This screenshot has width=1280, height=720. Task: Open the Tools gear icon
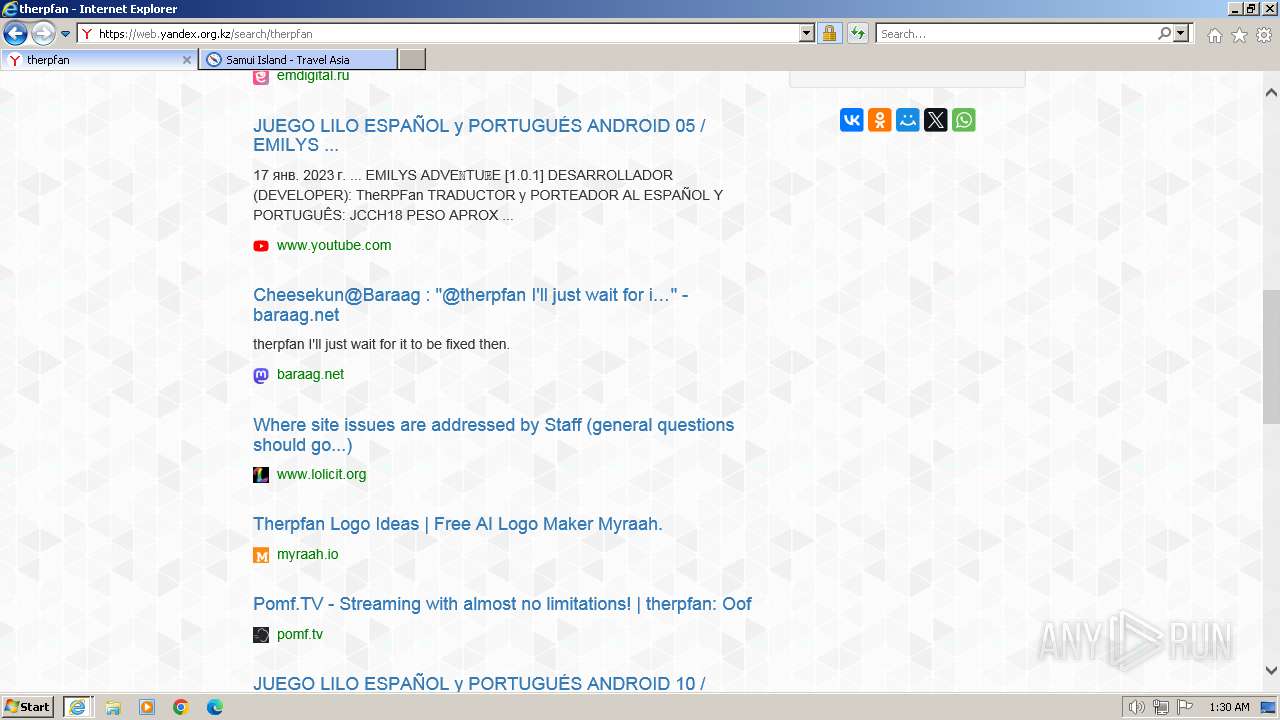[x=1264, y=35]
